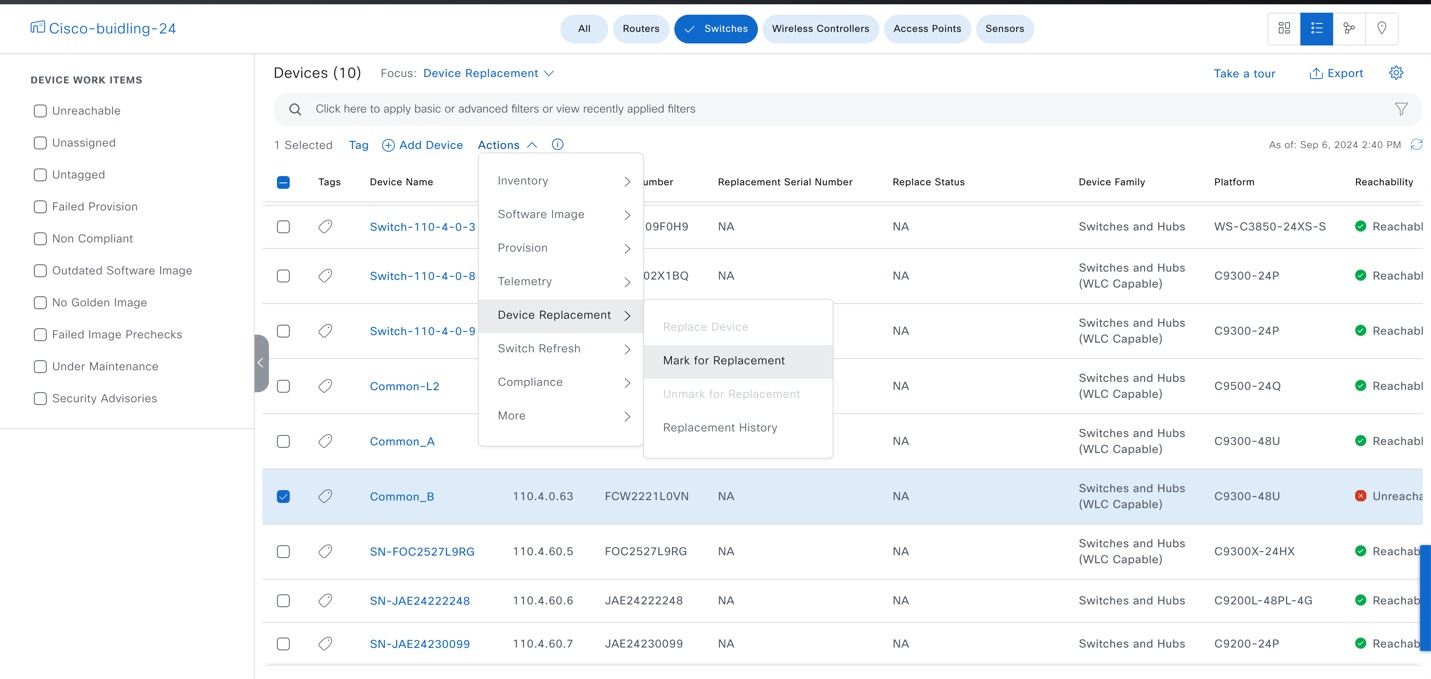Open the map view using the location pin icon
The height and width of the screenshot is (679, 1431).
[1382, 28]
